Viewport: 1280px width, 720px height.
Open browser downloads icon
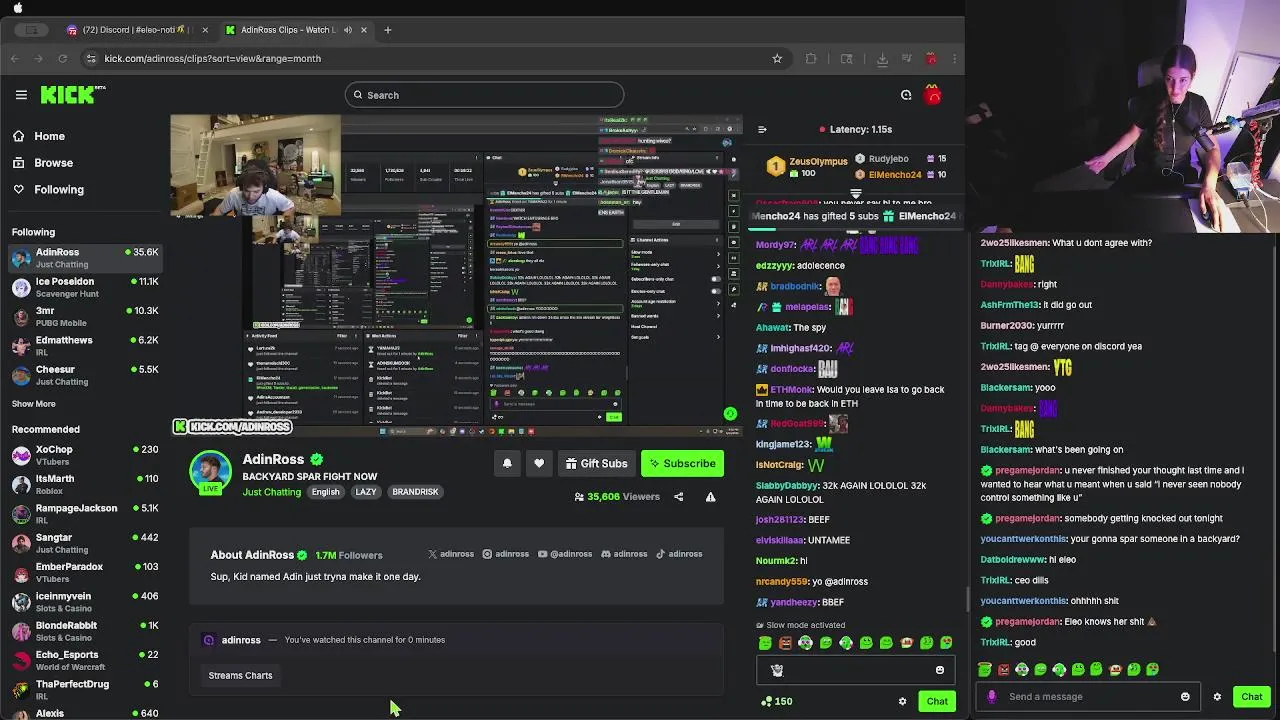[882, 58]
